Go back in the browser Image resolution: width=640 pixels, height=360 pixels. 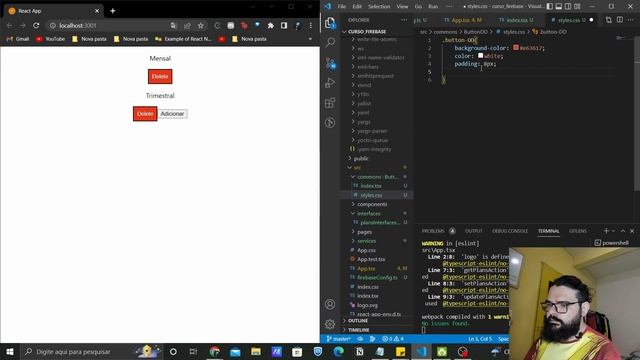click(x=9, y=25)
